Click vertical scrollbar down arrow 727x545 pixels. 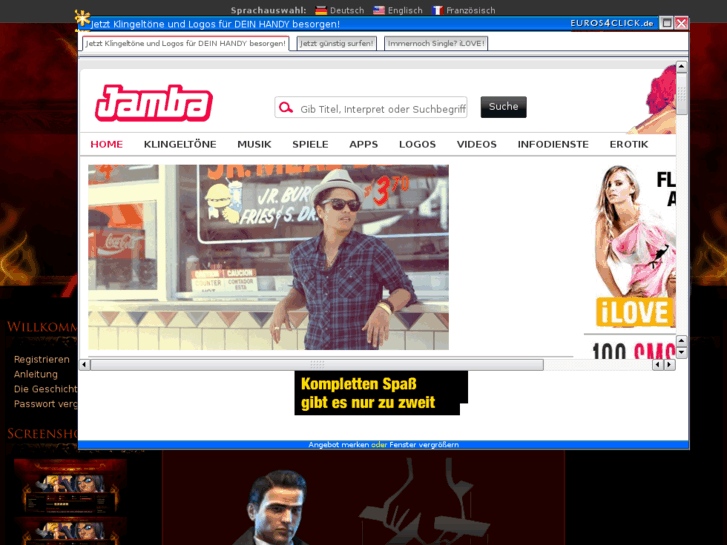click(682, 353)
